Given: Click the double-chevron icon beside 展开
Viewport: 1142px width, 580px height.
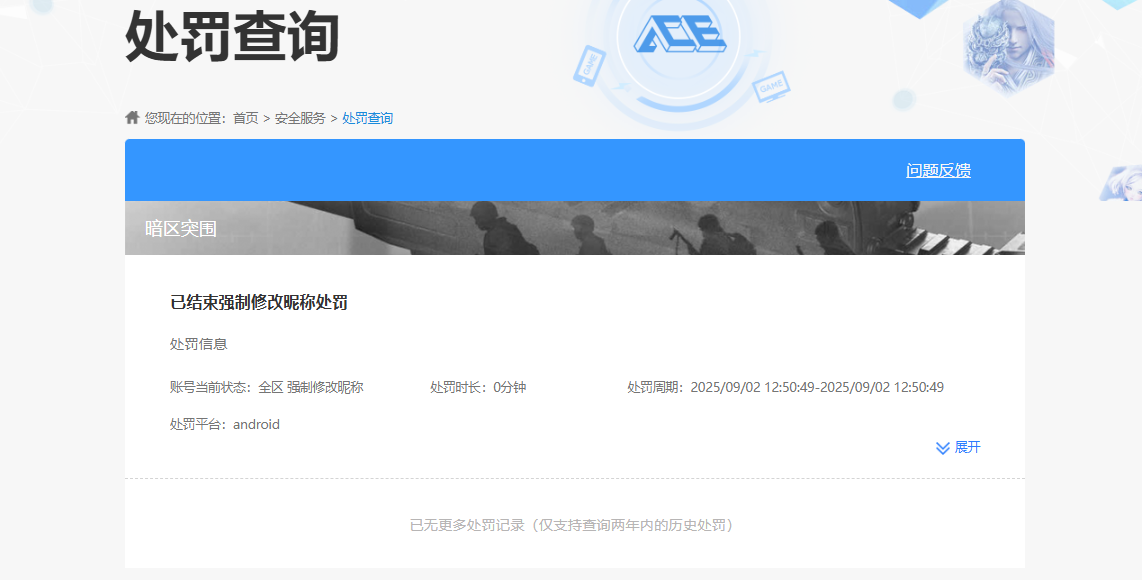Looking at the screenshot, I should (941, 448).
